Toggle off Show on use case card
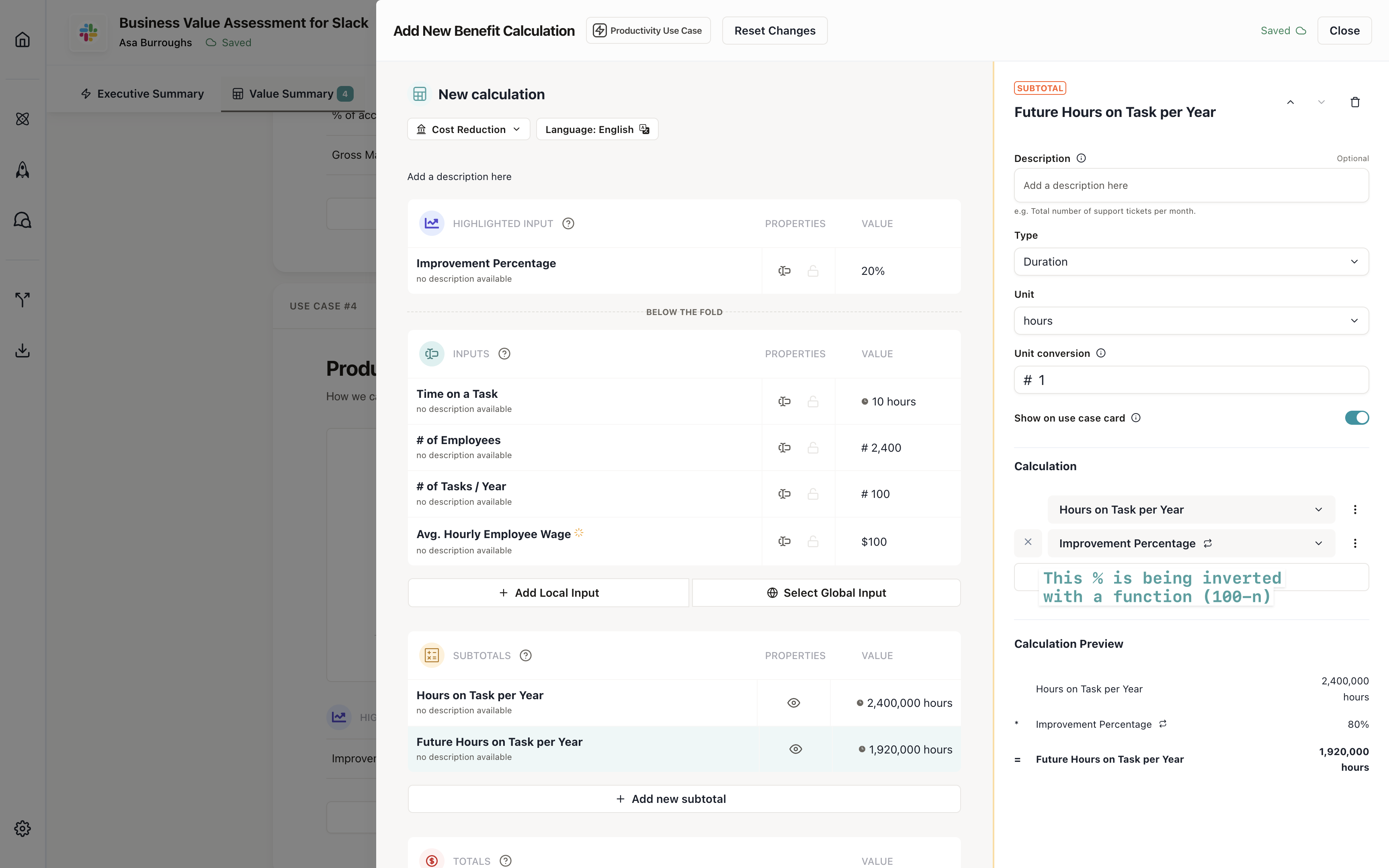This screenshot has height=868, width=1389. click(x=1356, y=418)
